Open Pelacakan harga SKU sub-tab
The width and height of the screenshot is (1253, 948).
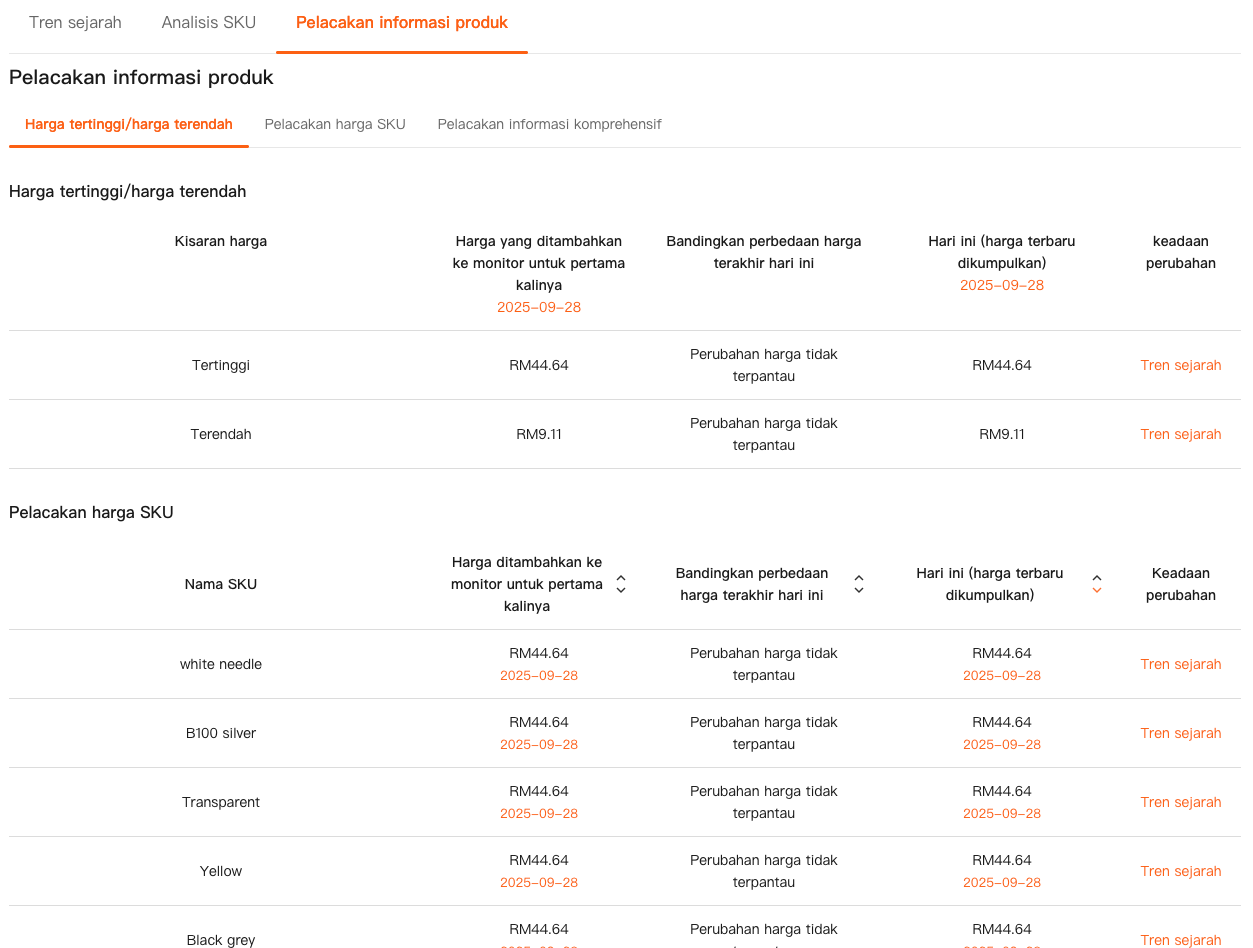click(335, 124)
